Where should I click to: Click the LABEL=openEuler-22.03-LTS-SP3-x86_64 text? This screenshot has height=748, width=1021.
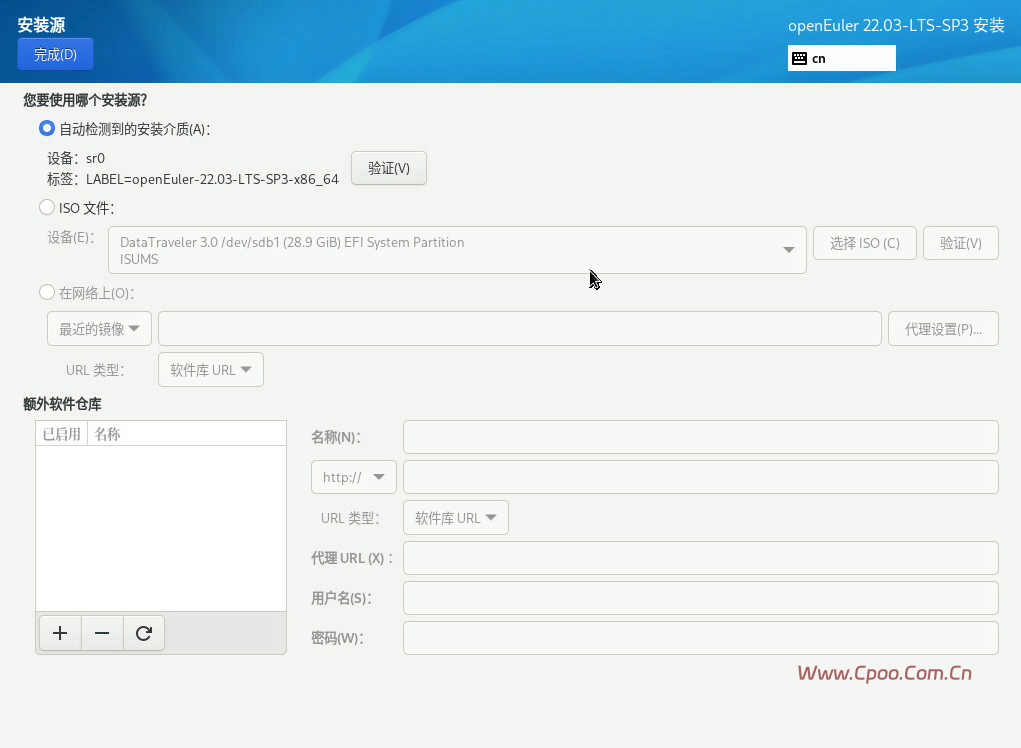click(212, 179)
